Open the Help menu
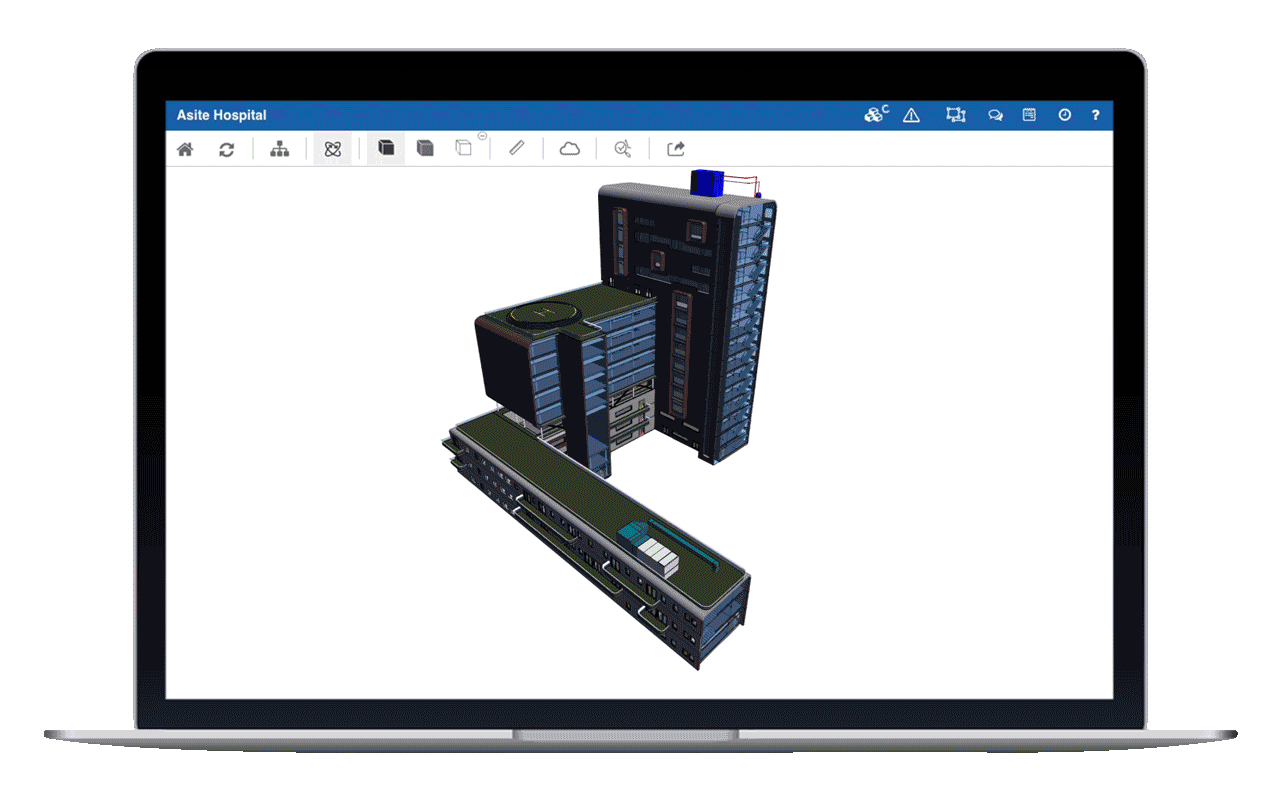This screenshot has width=1280, height=800. coord(1096,114)
